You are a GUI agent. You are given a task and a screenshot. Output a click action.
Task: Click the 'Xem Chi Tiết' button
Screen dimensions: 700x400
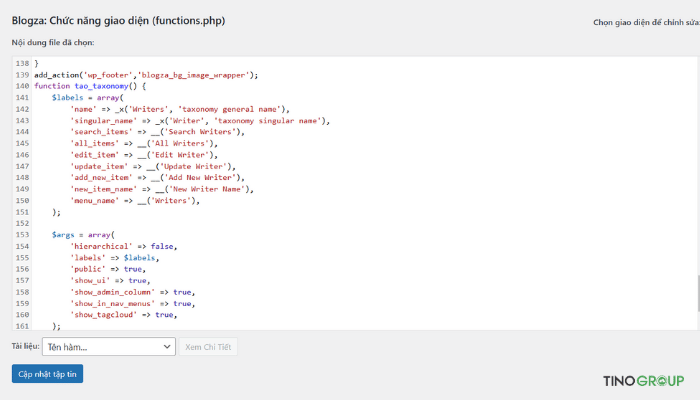tap(209, 347)
